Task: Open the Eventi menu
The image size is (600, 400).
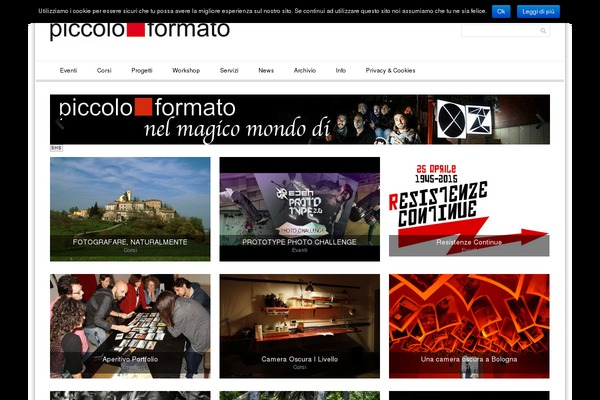Action: 68,70
